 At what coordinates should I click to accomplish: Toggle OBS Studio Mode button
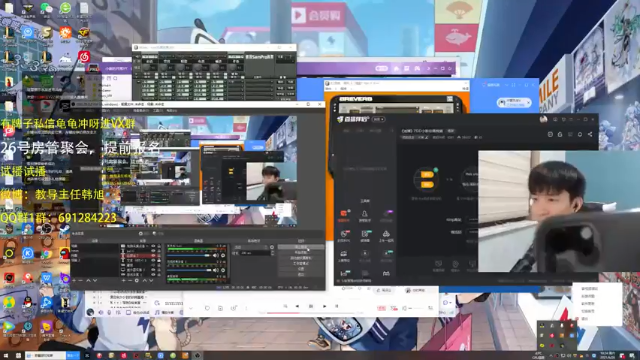pyautogui.click(x=301, y=263)
